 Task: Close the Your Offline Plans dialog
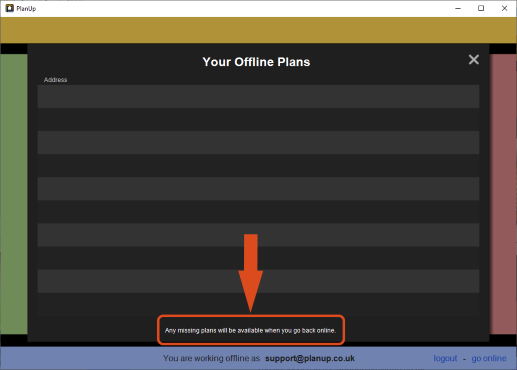474,60
